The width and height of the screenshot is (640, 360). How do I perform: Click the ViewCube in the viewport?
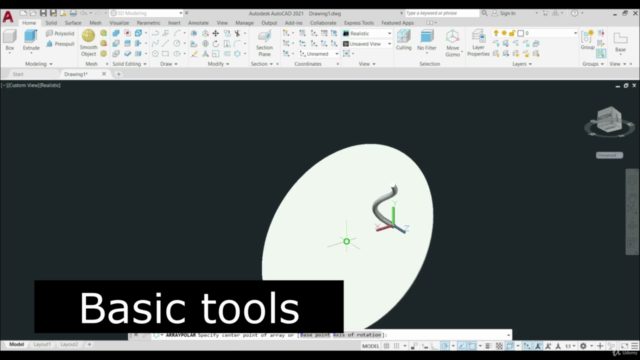(609, 119)
